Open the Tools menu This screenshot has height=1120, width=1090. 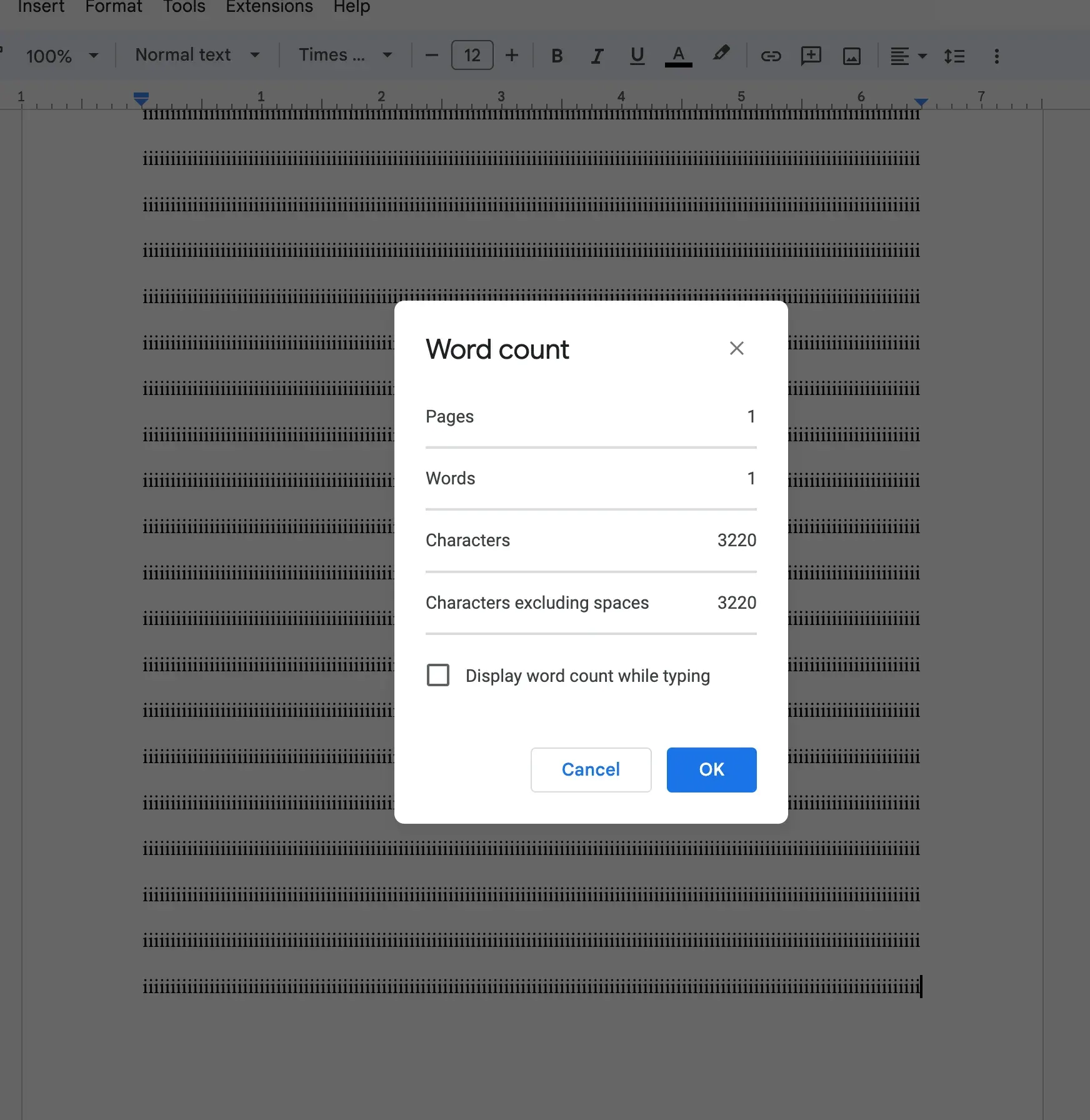tap(183, 7)
